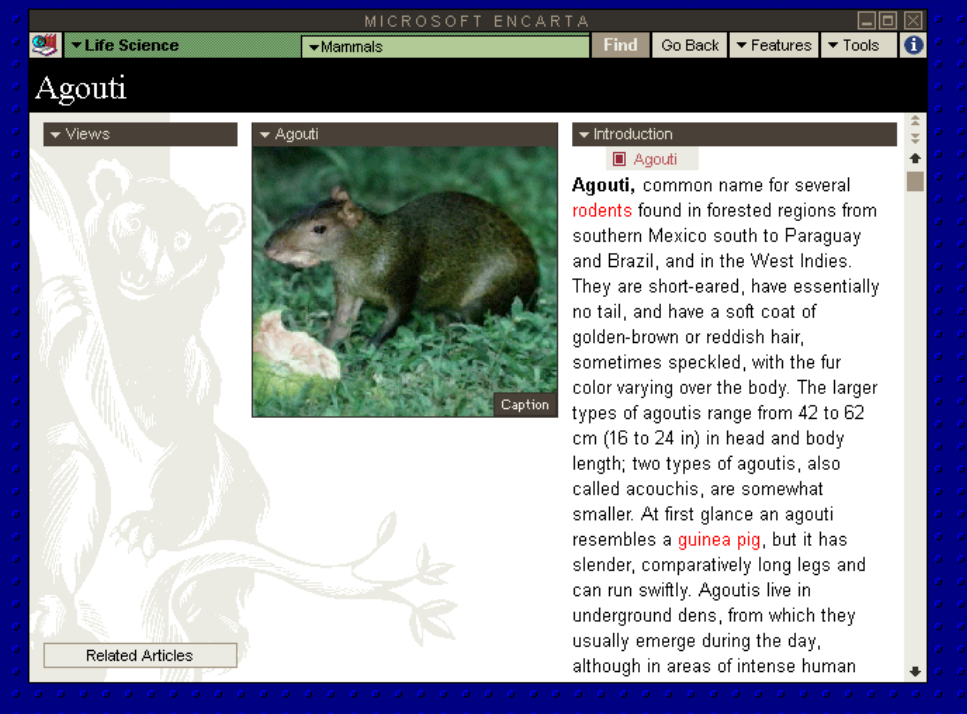Image resolution: width=967 pixels, height=714 pixels.
Task: Jump to next section with double-down arrow
Action: coord(914,139)
